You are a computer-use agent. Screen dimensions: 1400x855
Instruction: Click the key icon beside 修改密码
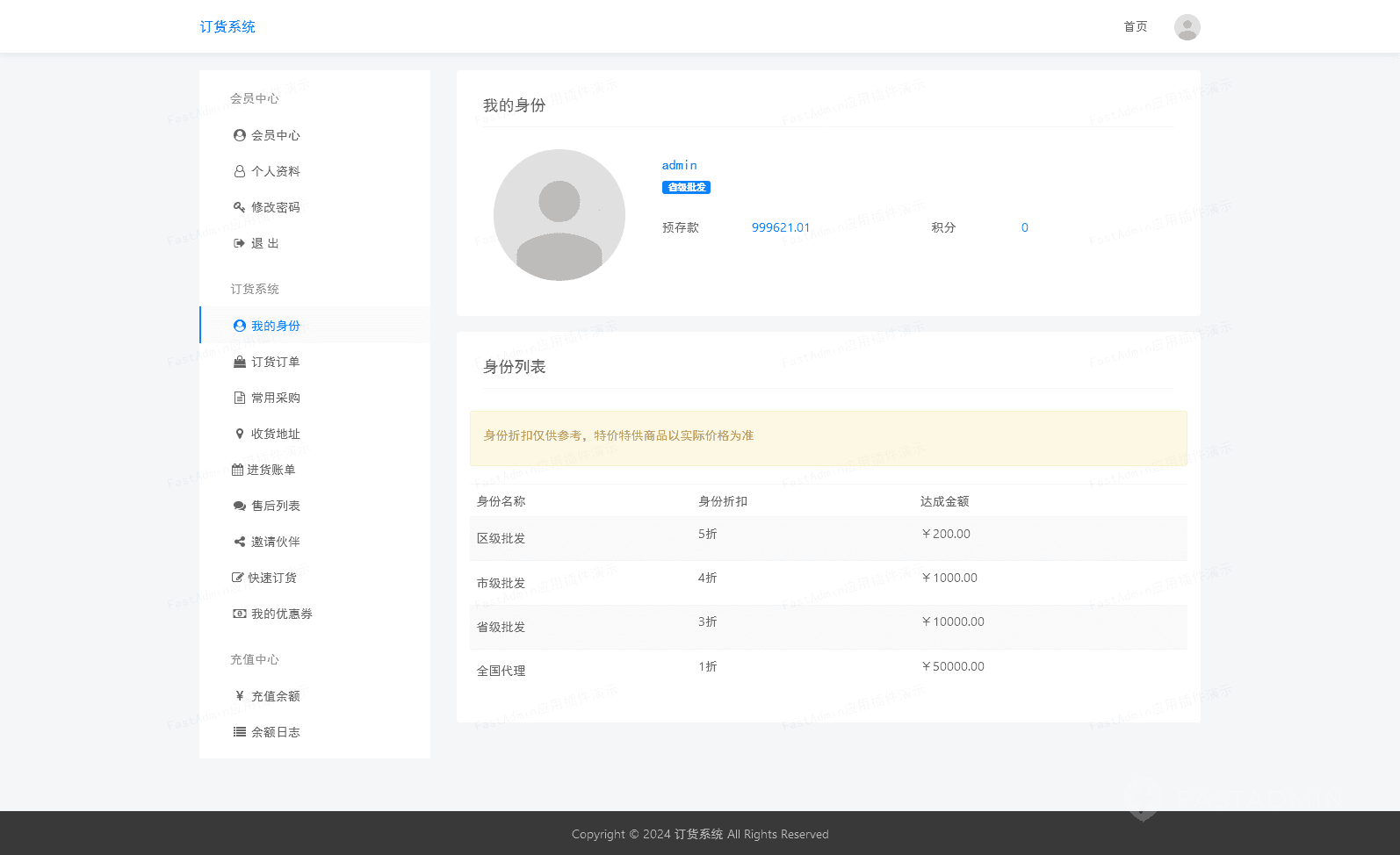point(239,207)
